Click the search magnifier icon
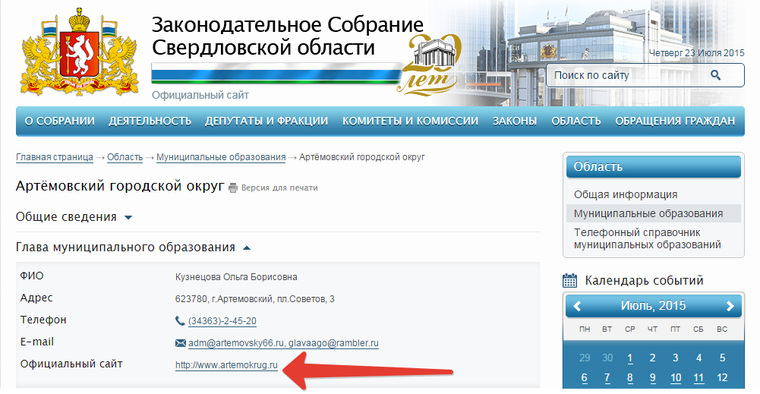This screenshot has width=760, height=394. point(715,75)
